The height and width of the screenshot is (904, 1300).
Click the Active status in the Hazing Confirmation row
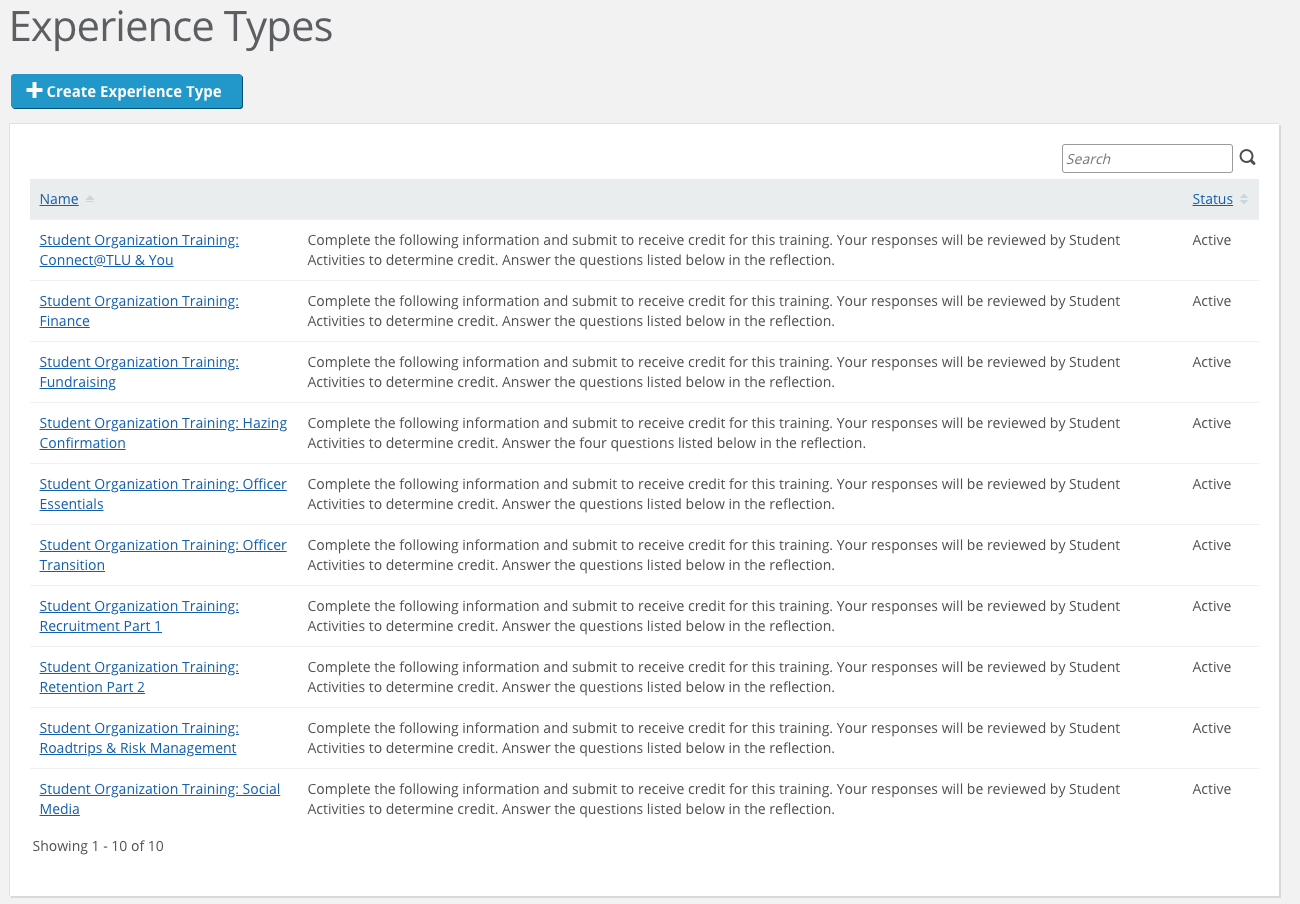click(x=1211, y=423)
